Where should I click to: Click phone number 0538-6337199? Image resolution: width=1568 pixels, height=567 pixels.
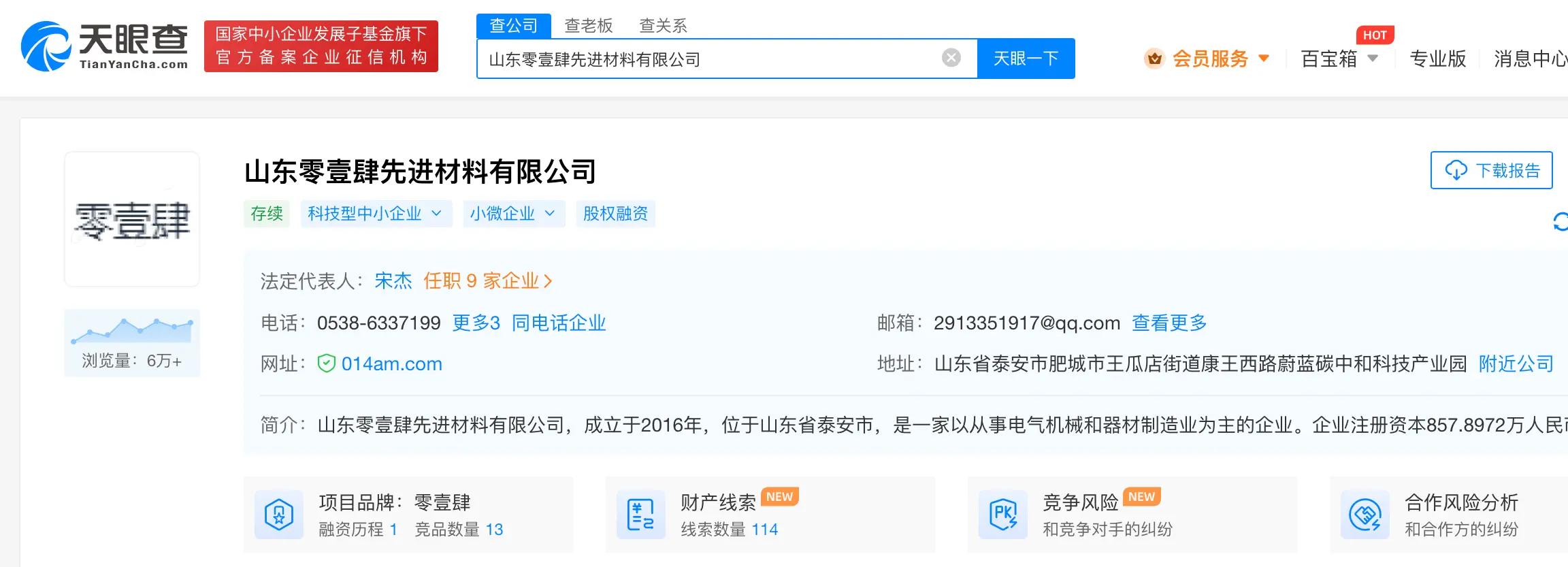(x=379, y=323)
